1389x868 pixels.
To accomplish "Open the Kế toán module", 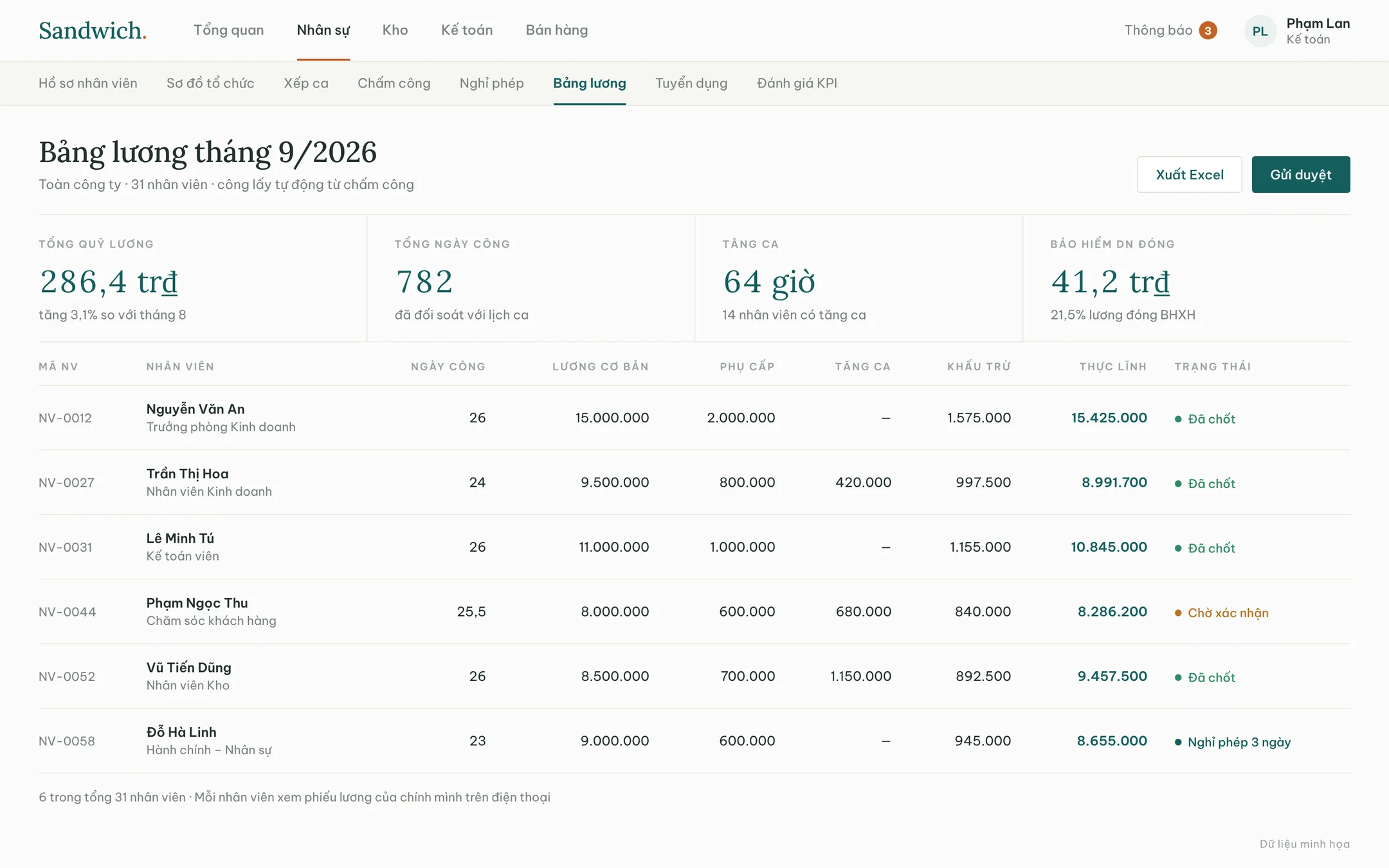I will [467, 30].
